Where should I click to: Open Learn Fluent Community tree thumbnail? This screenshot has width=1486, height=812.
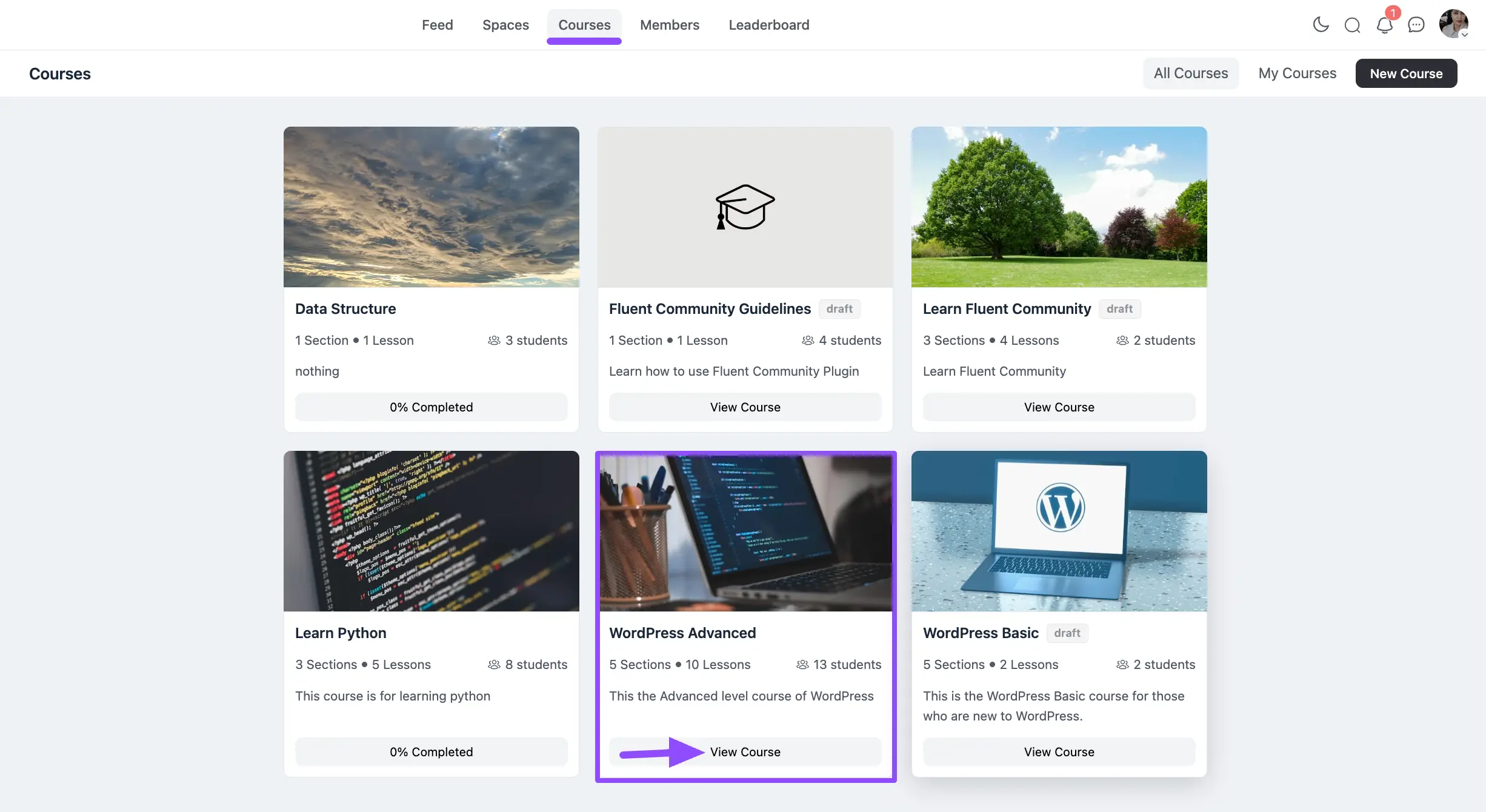1059,207
